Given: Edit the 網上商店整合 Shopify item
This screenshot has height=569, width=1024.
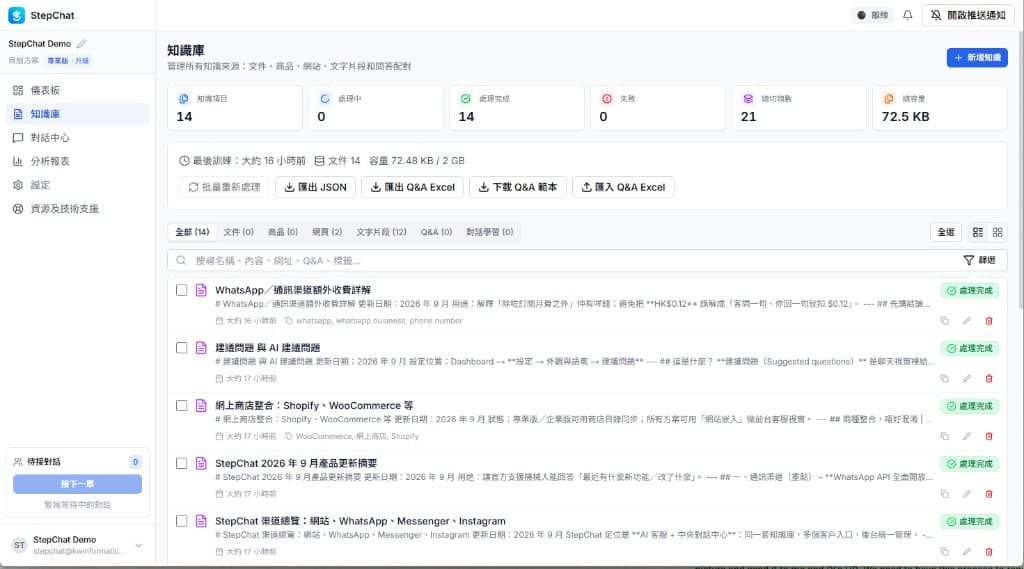Looking at the screenshot, I should [x=967, y=436].
